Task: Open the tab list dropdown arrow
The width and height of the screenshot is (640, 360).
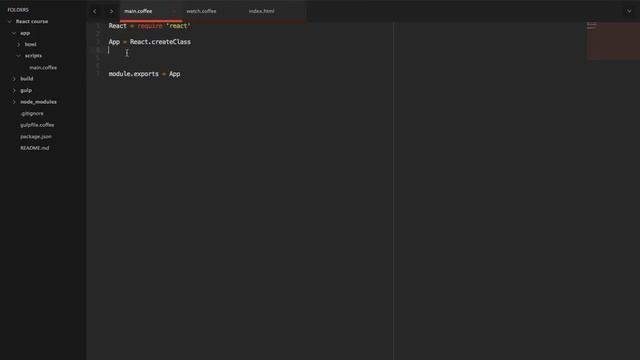Action: pos(629,11)
